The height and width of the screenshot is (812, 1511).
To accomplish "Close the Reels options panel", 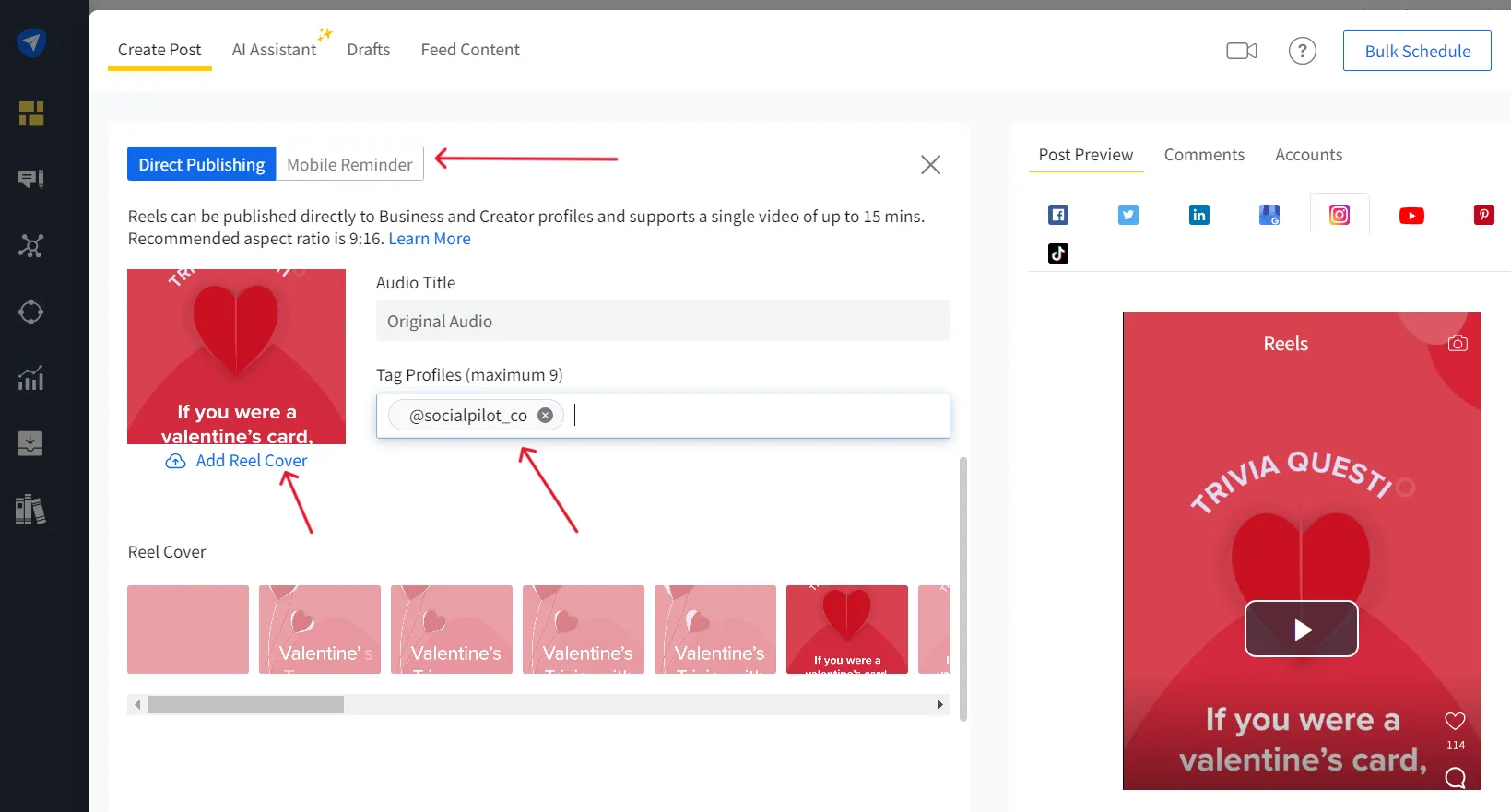I will [x=930, y=165].
